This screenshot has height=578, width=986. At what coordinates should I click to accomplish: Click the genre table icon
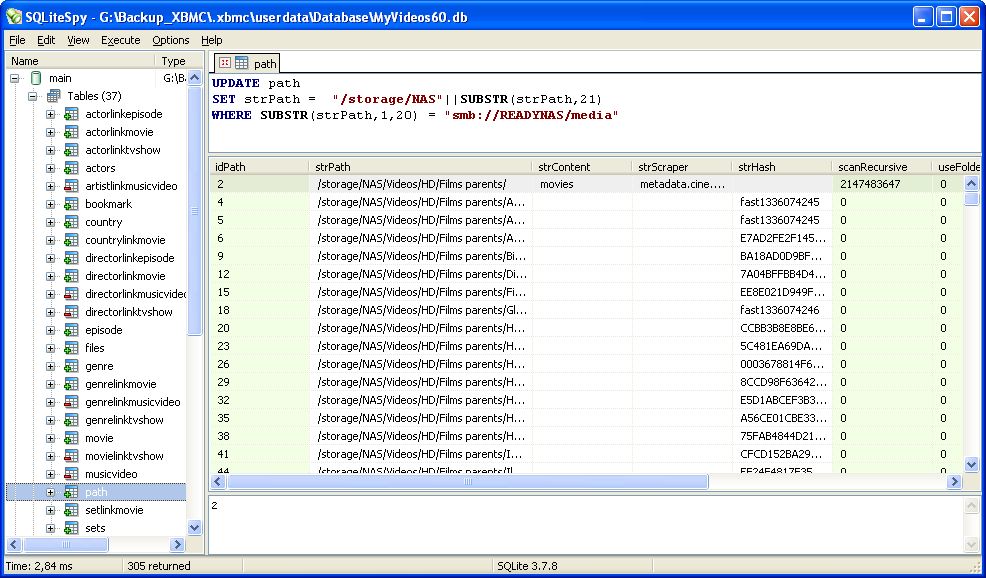71,366
